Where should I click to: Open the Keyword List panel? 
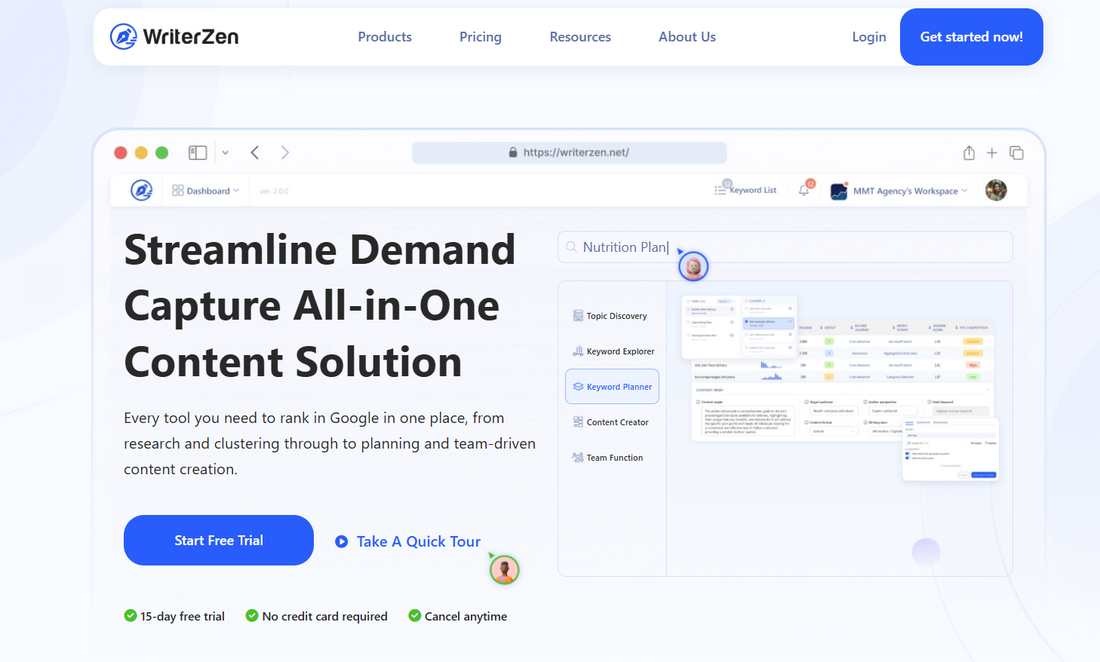pyautogui.click(x=746, y=189)
